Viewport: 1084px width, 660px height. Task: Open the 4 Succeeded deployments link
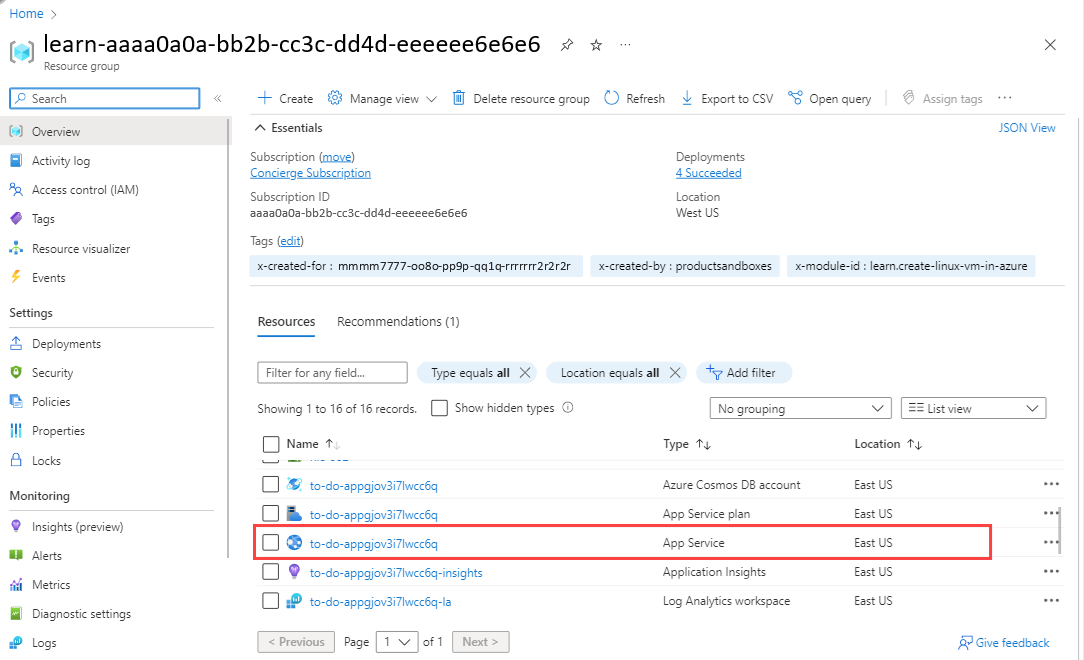click(709, 173)
